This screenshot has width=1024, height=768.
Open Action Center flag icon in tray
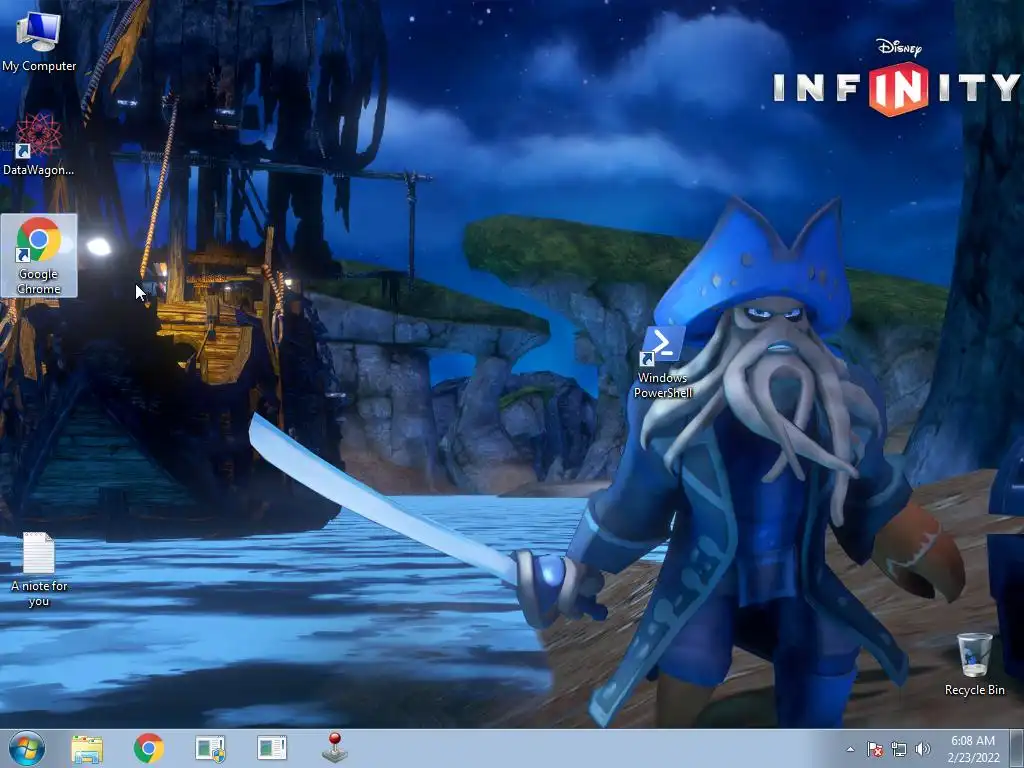coord(875,749)
